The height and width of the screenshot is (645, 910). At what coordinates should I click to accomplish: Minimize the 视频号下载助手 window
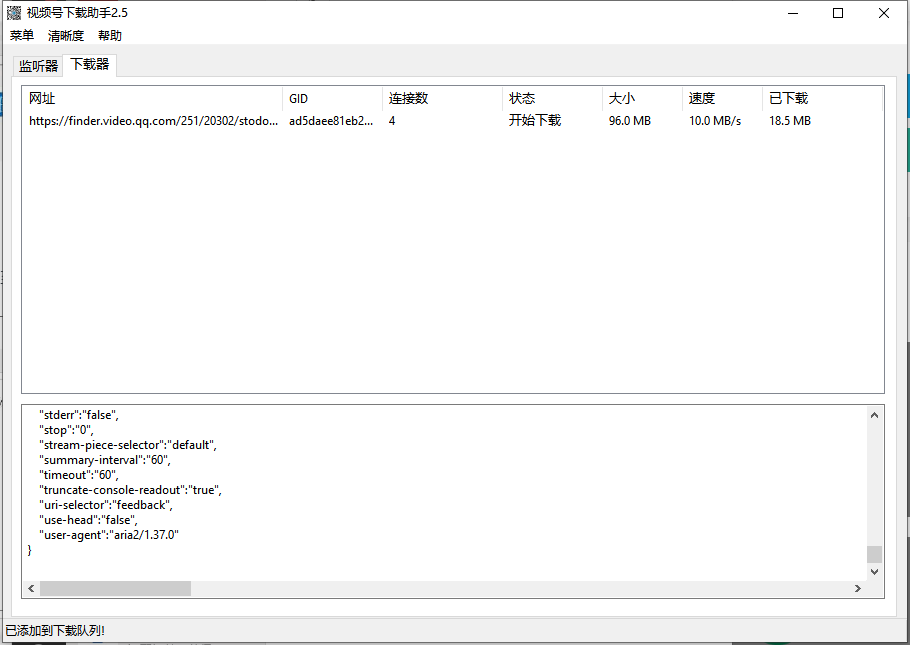[793, 13]
